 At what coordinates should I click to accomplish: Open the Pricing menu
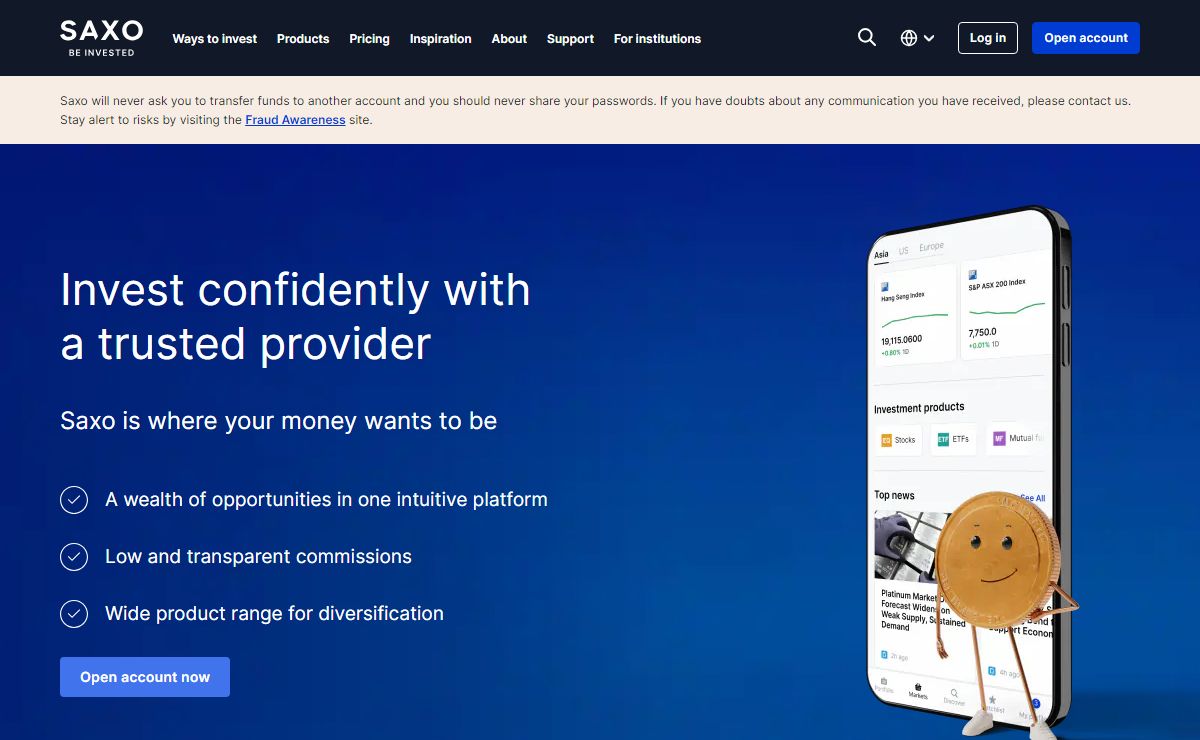pyautogui.click(x=369, y=39)
